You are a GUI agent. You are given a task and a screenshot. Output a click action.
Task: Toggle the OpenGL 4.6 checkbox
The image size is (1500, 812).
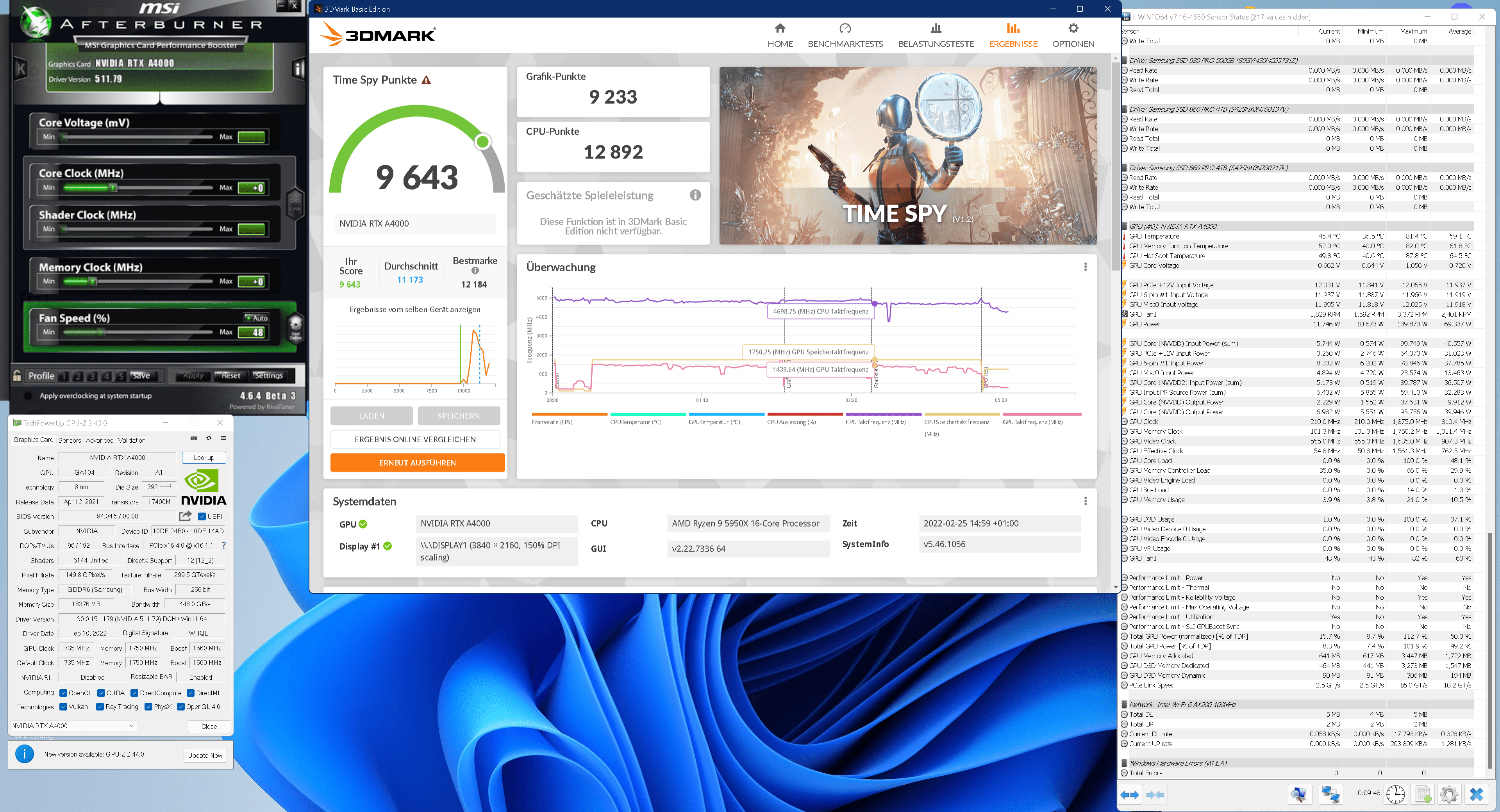pos(181,707)
